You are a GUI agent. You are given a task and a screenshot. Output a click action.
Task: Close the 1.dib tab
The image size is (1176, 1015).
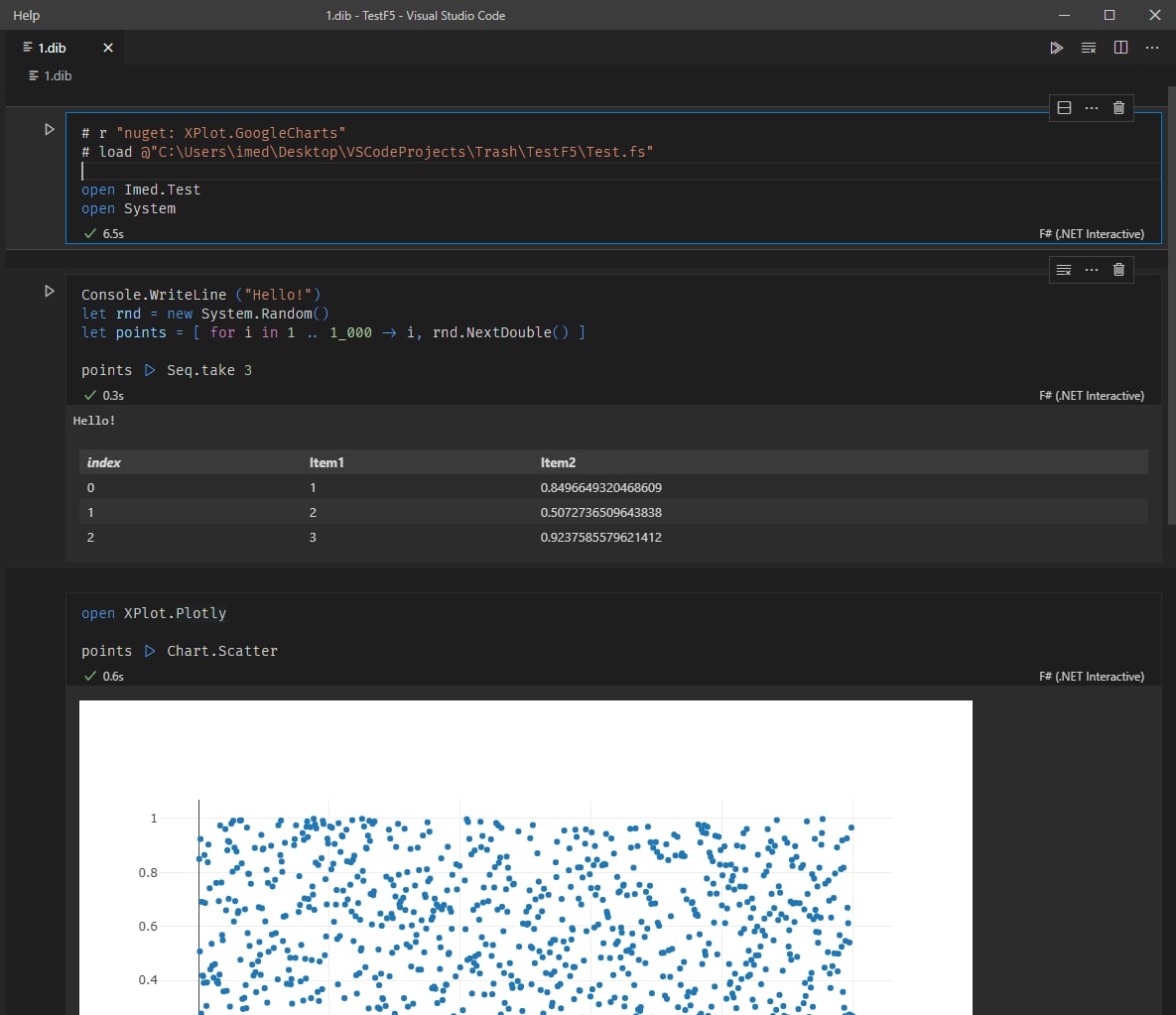[108, 48]
